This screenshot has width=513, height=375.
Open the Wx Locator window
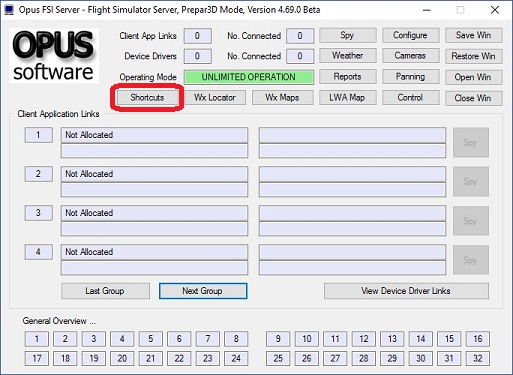[215, 98]
